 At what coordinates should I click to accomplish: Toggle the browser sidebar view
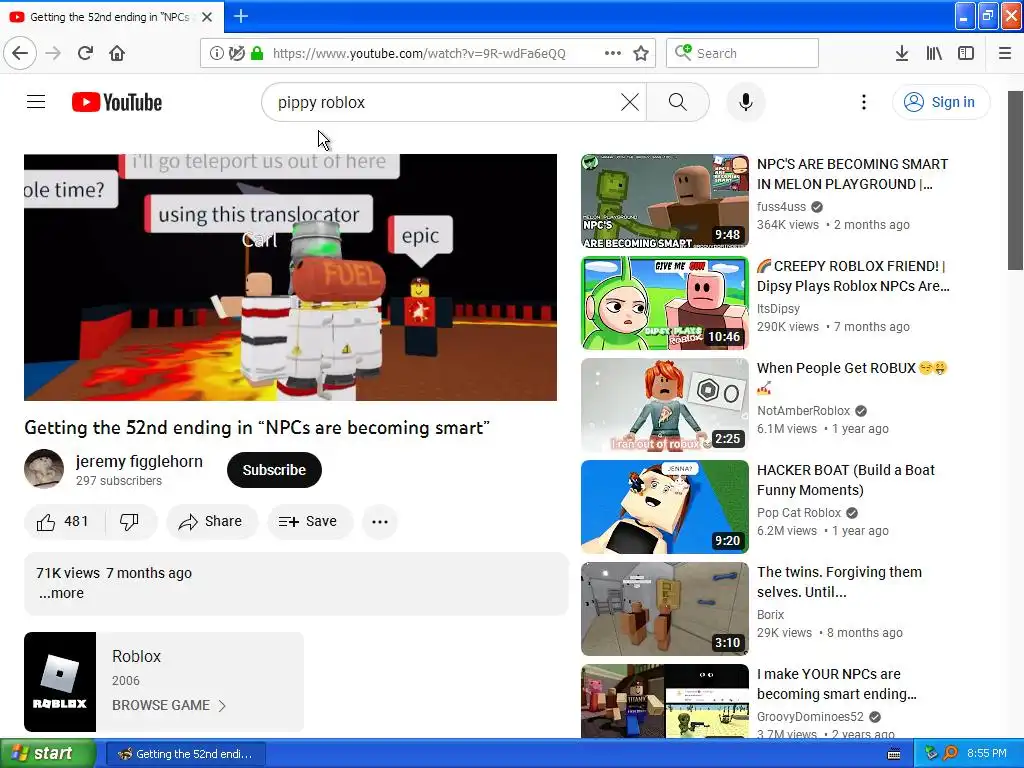coord(966,53)
